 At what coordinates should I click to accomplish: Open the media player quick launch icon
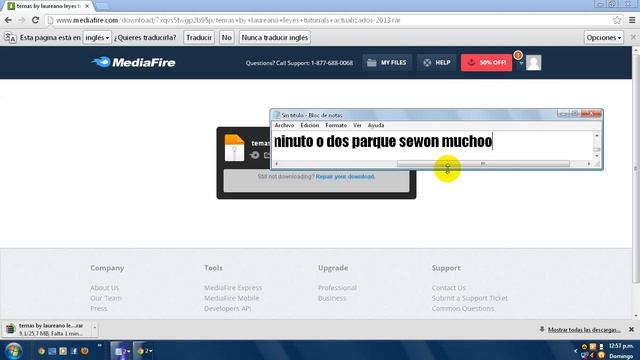(x=63, y=351)
